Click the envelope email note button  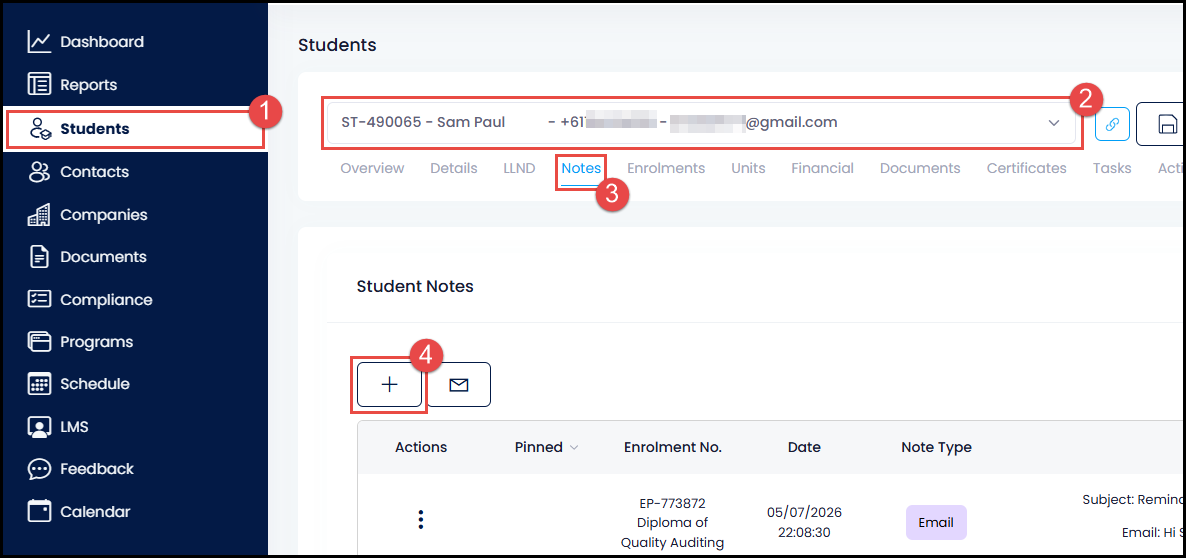click(459, 385)
